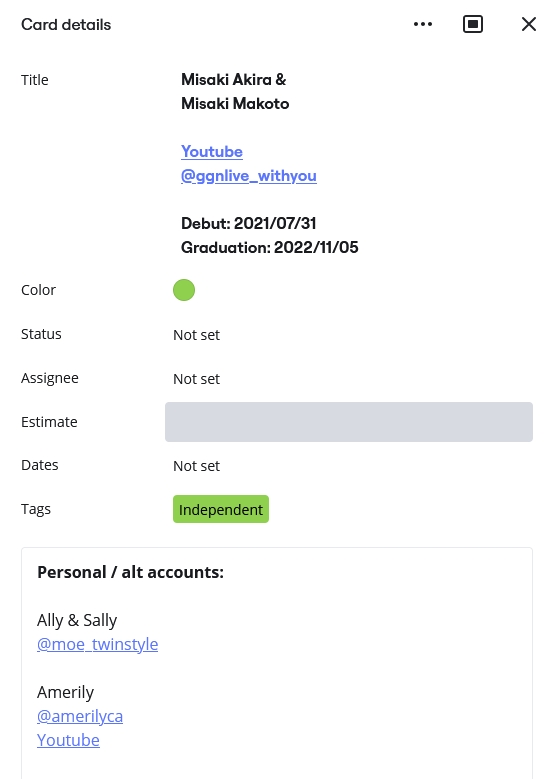Screen dimensions: 551x779
Task: Open the @moe_twinstyle link
Action: click(x=97, y=644)
